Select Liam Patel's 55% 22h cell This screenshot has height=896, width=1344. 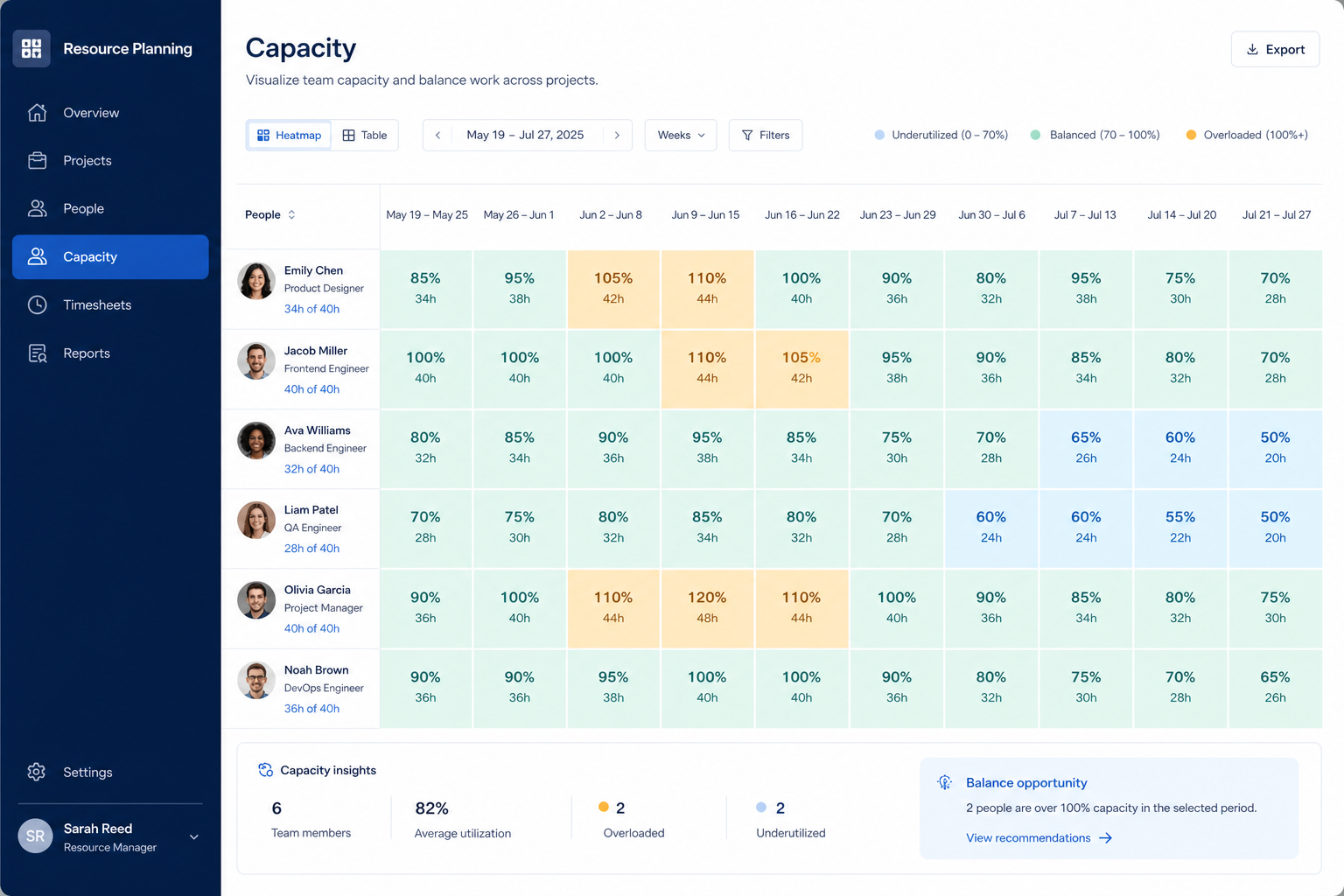[x=1180, y=528]
